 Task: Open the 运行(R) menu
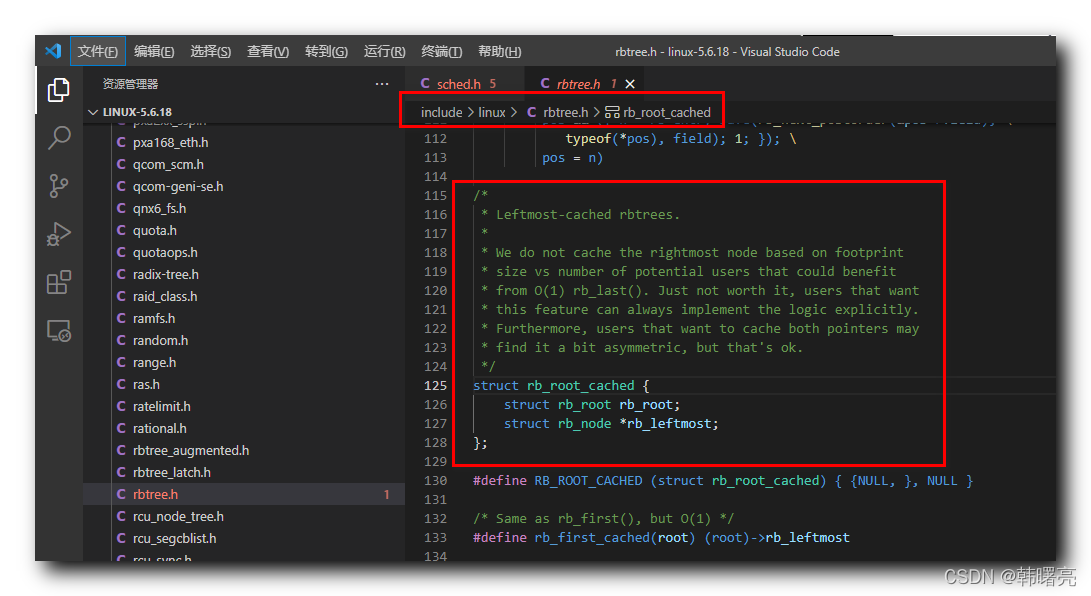(384, 51)
